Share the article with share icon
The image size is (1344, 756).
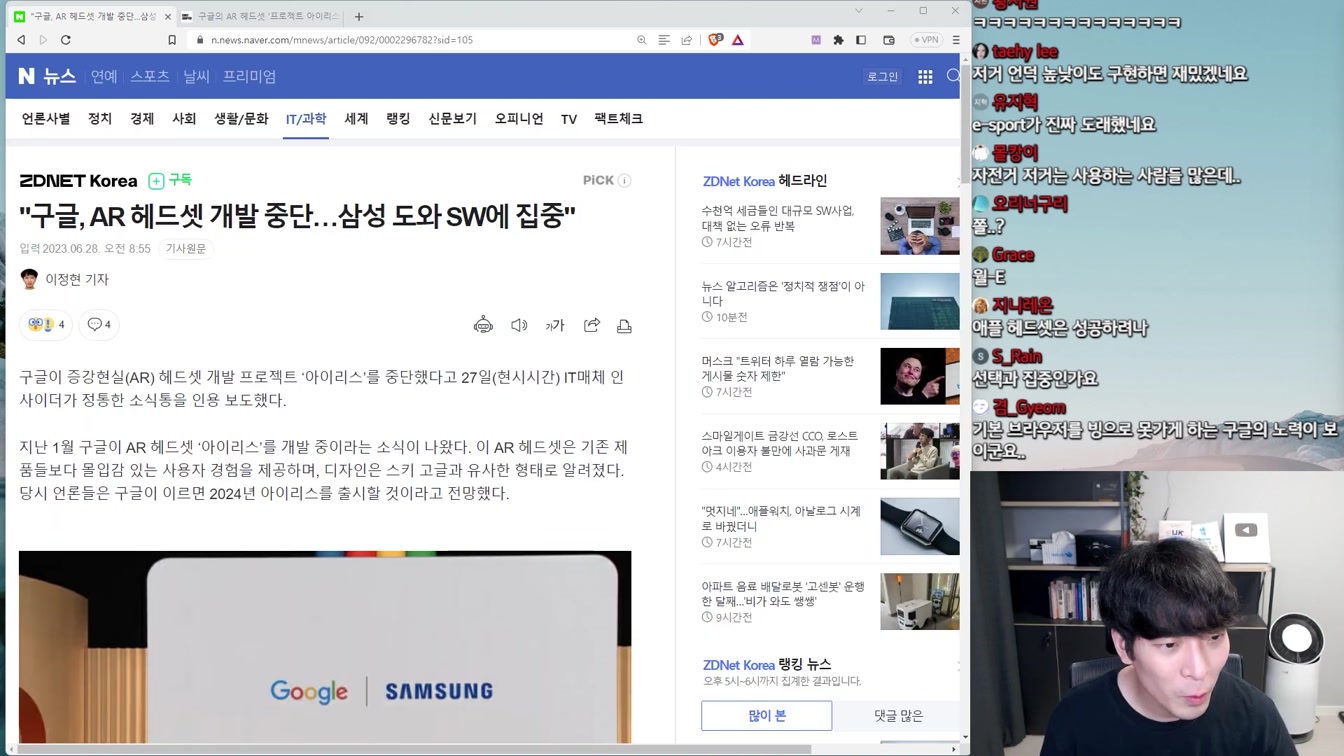(x=592, y=325)
